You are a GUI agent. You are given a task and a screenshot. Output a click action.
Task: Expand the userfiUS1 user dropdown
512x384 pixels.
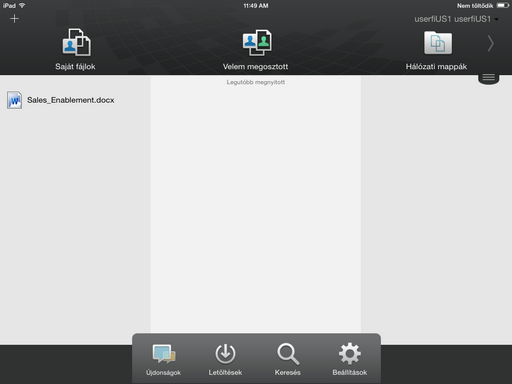tap(456, 19)
